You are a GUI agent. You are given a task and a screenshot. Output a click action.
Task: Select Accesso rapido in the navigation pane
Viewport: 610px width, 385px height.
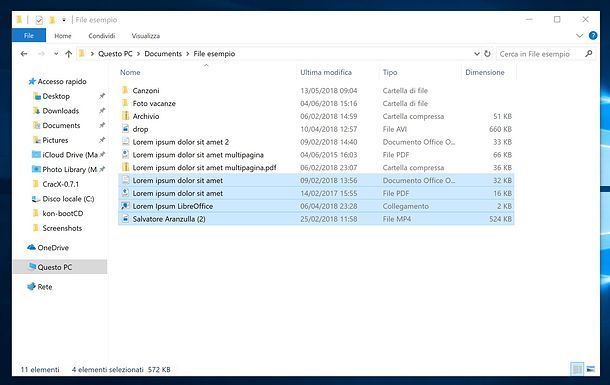62,82
